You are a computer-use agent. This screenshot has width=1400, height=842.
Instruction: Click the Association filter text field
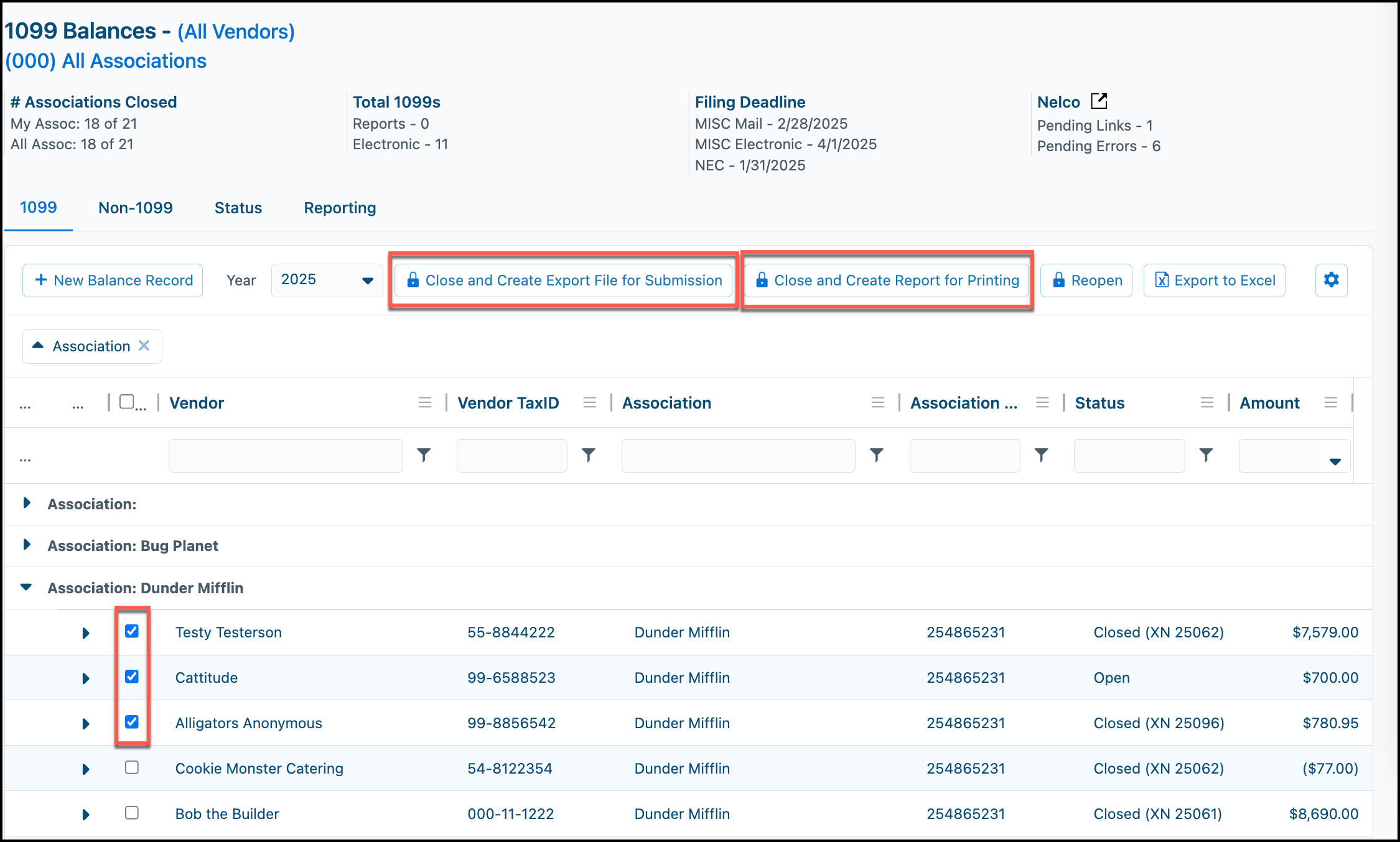(x=739, y=455)
